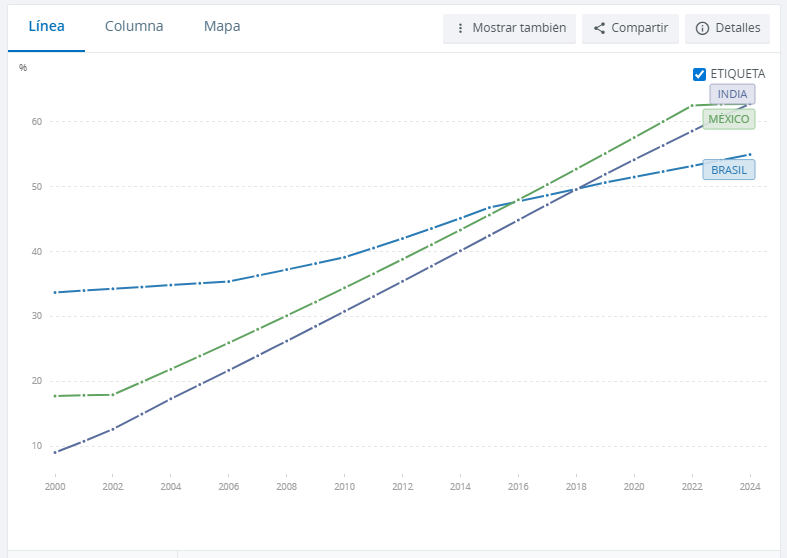
Task: Select the MÉXICO series label
Action: [729, 119]
